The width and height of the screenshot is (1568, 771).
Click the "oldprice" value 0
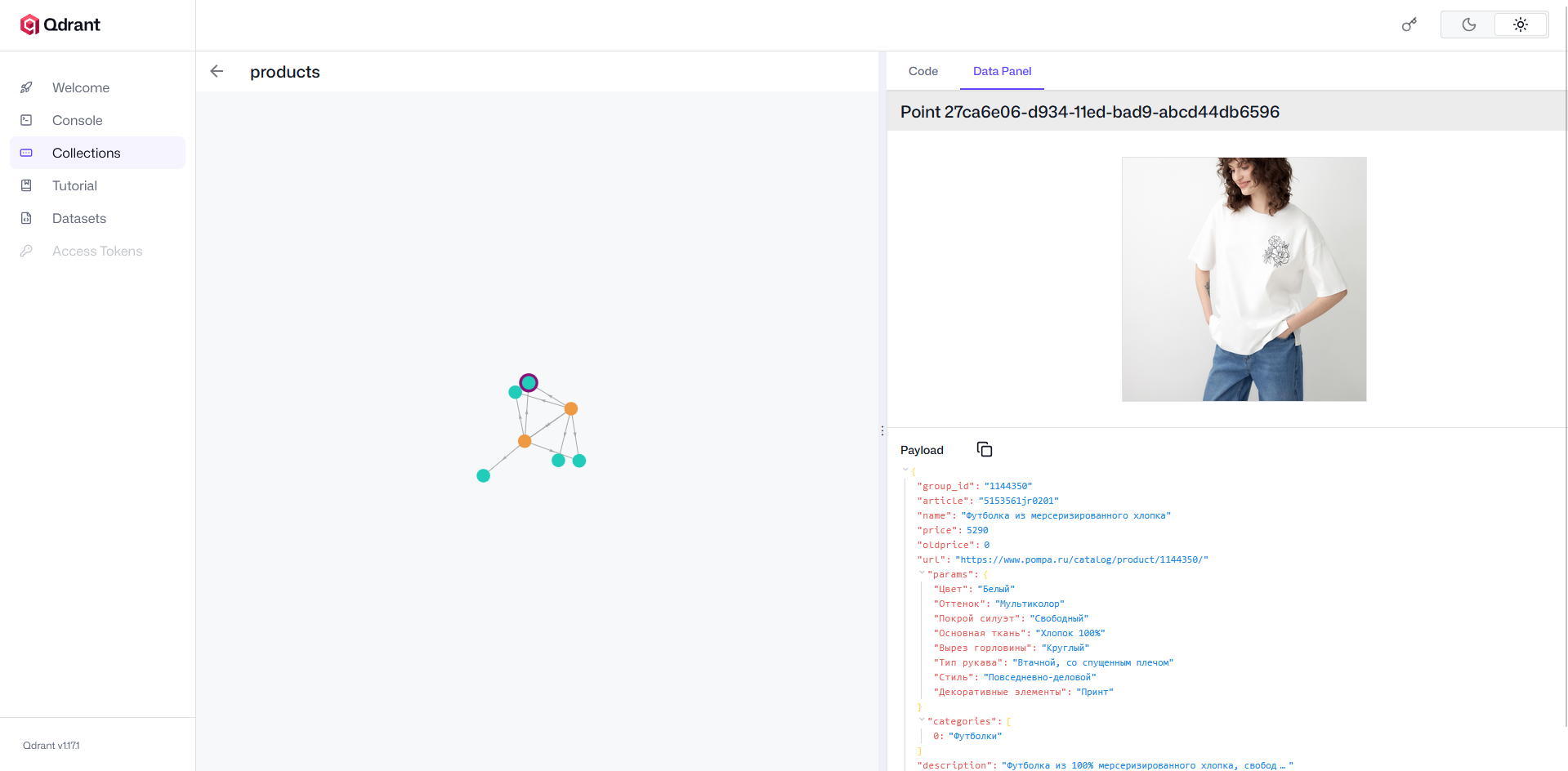point(986,545)
